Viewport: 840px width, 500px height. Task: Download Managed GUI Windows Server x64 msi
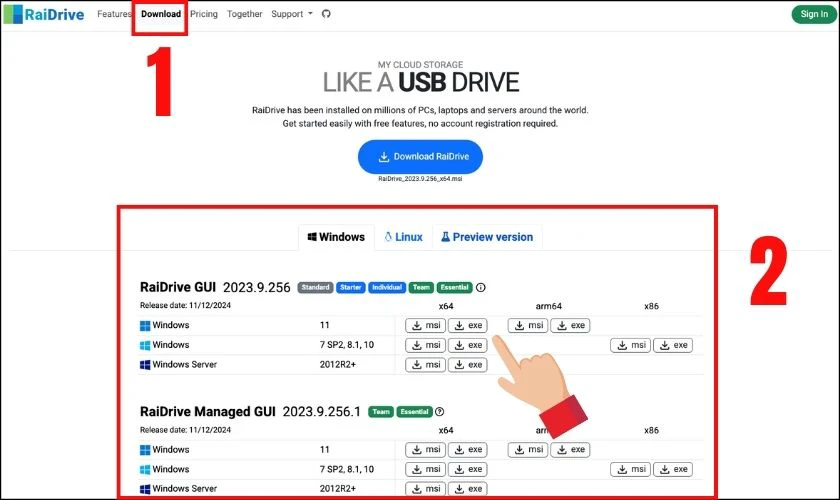[x=425, y=489]
